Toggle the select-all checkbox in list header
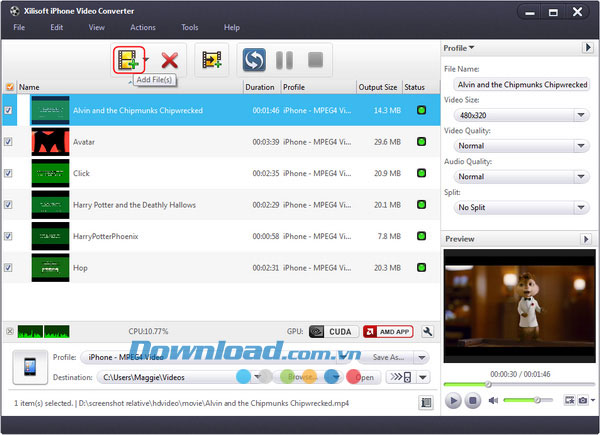 click(x=9, y=87)
